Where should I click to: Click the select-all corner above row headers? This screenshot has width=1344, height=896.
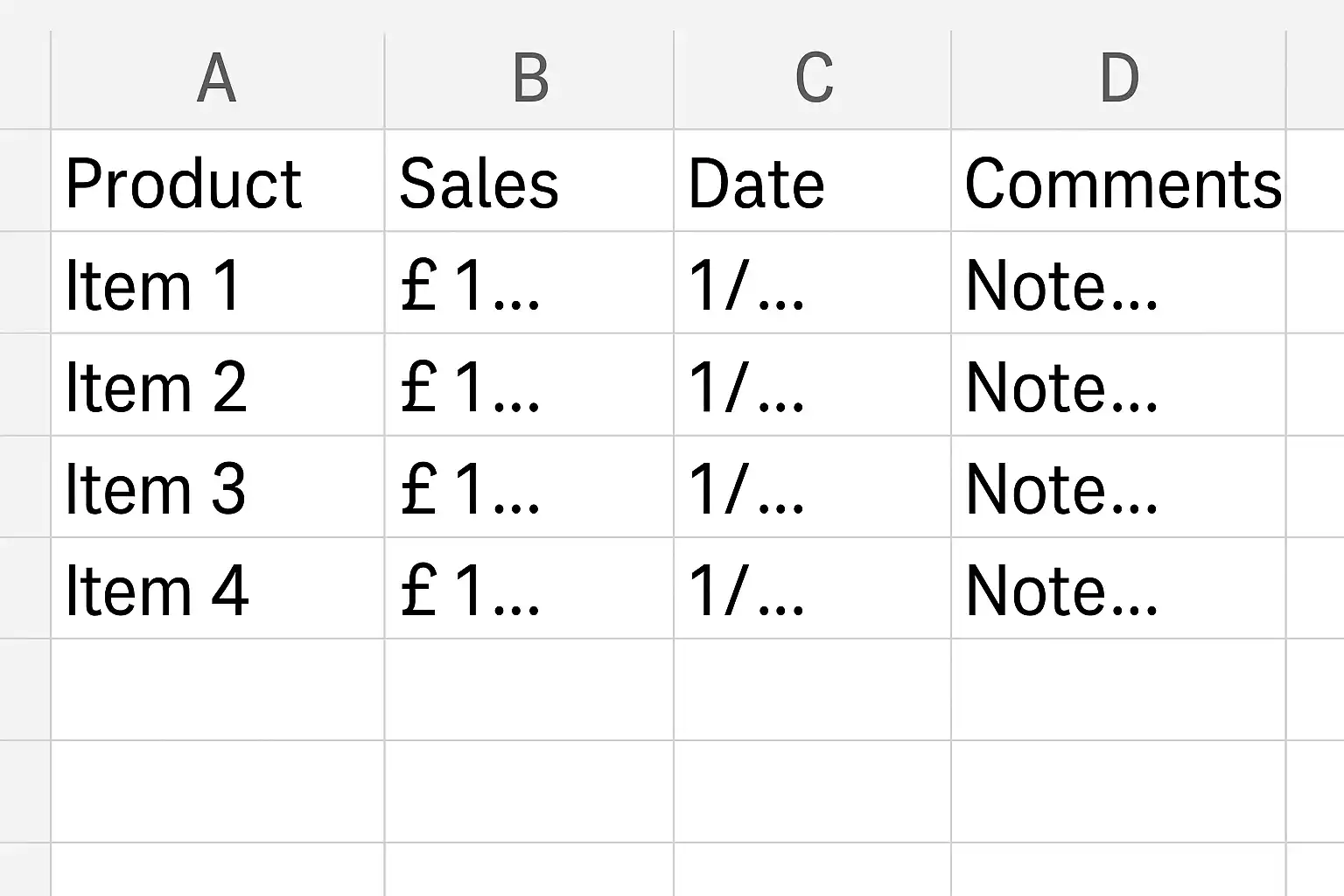[x=24, y=80]
